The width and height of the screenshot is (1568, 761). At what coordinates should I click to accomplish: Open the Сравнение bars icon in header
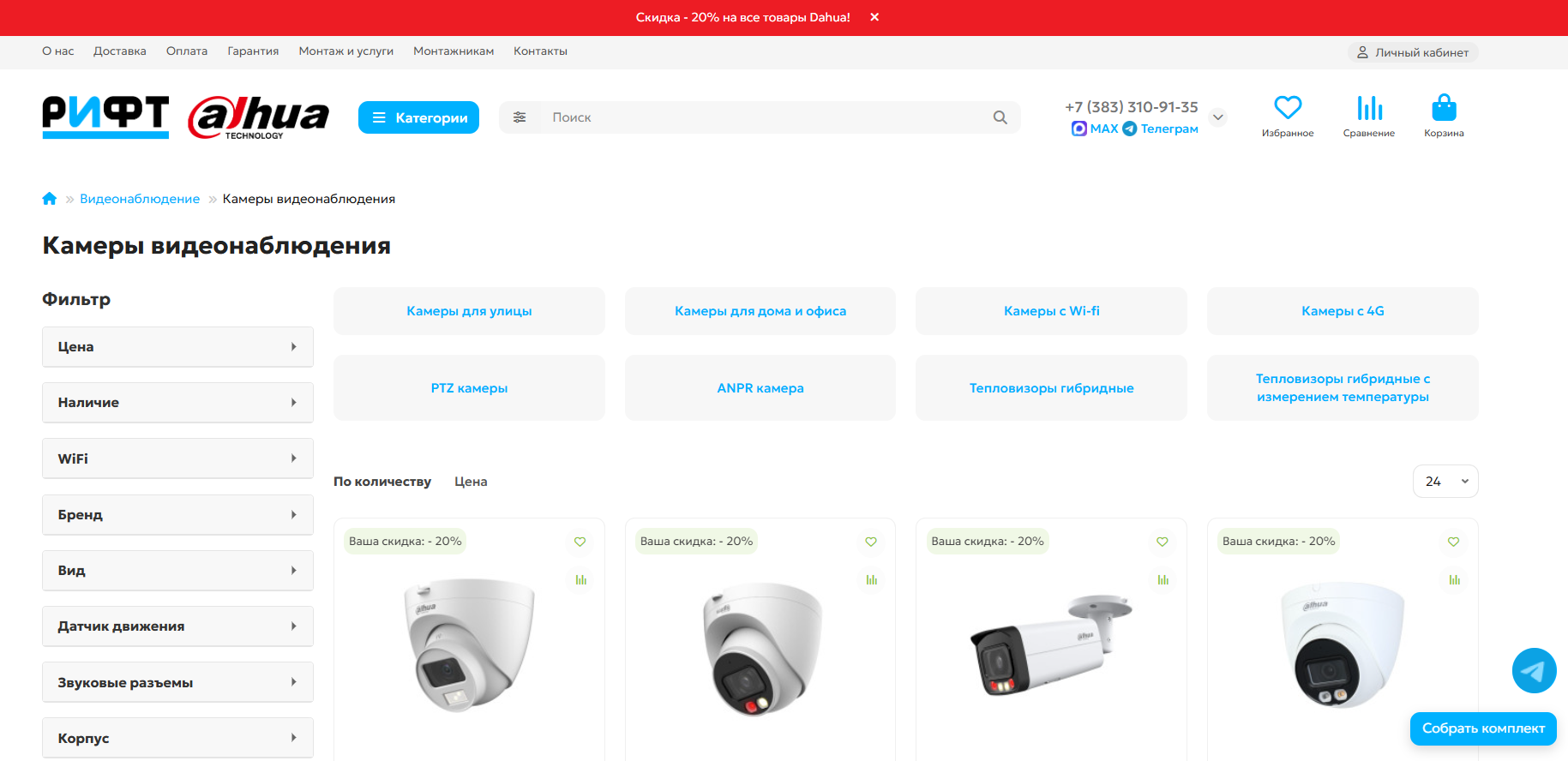tap(1369, 107)
